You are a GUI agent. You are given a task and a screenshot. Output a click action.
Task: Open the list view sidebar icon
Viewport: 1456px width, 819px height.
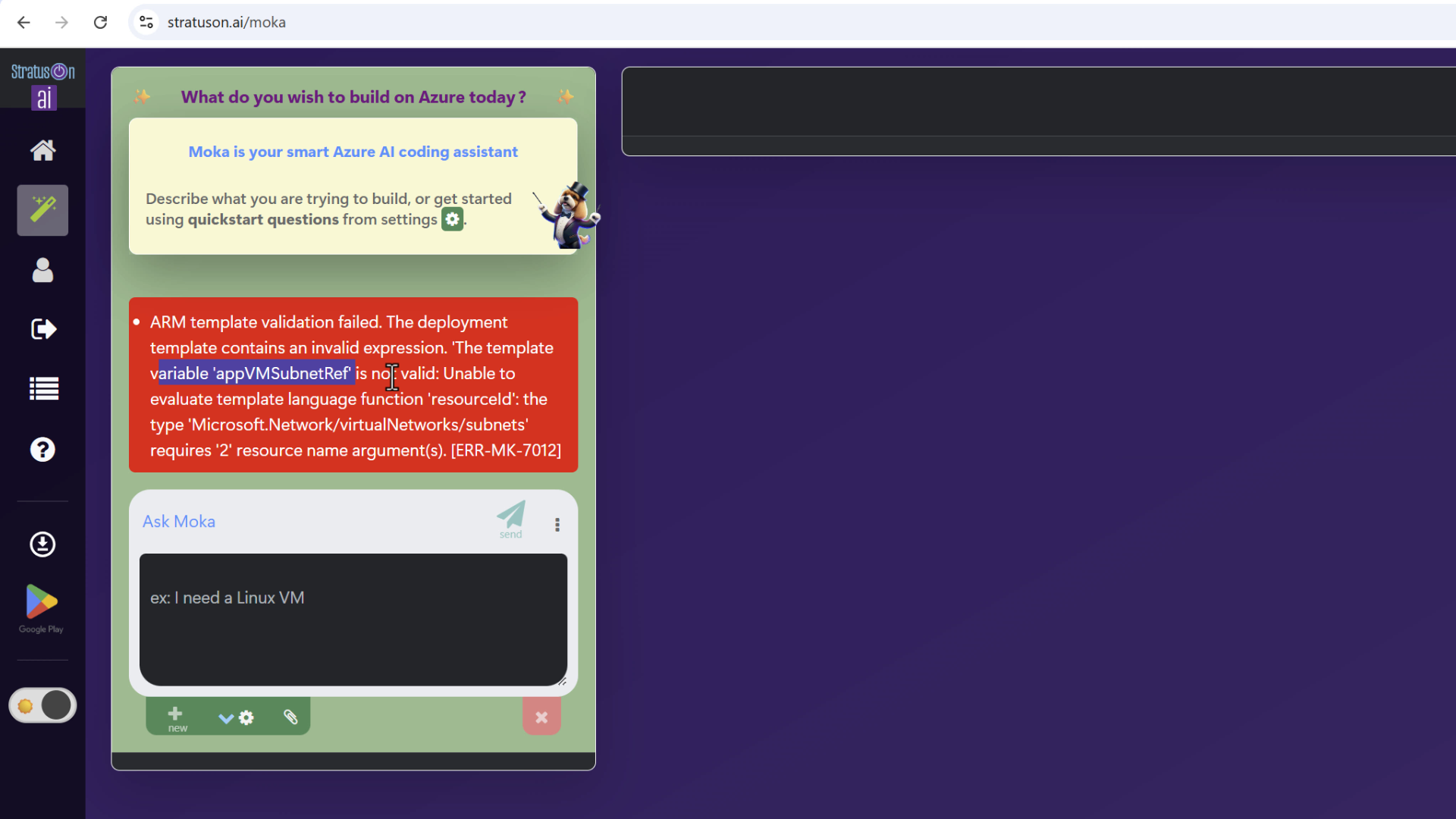(x=42, y=389)
